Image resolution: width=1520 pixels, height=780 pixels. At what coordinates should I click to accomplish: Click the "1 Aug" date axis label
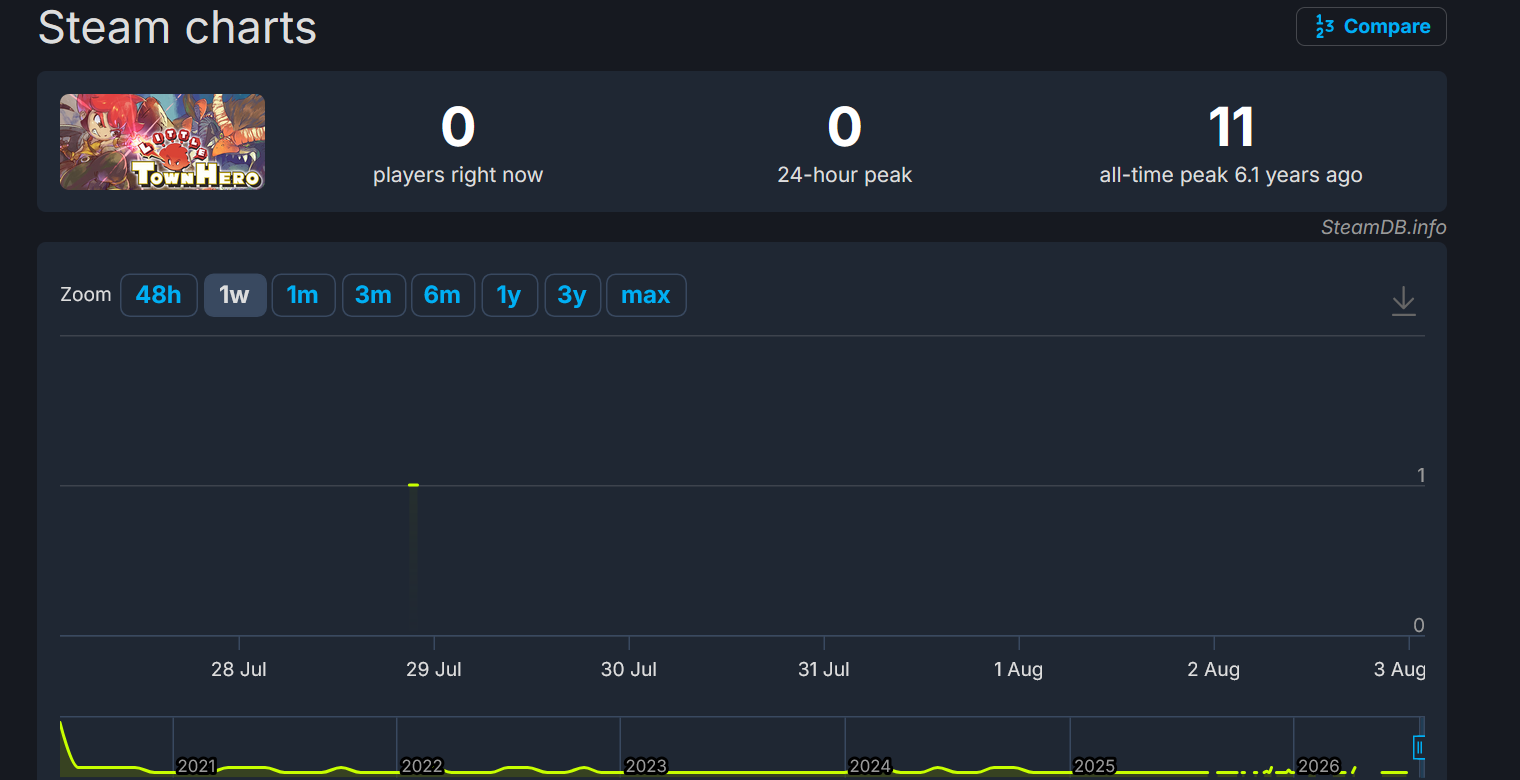[x=1019, y=669]
